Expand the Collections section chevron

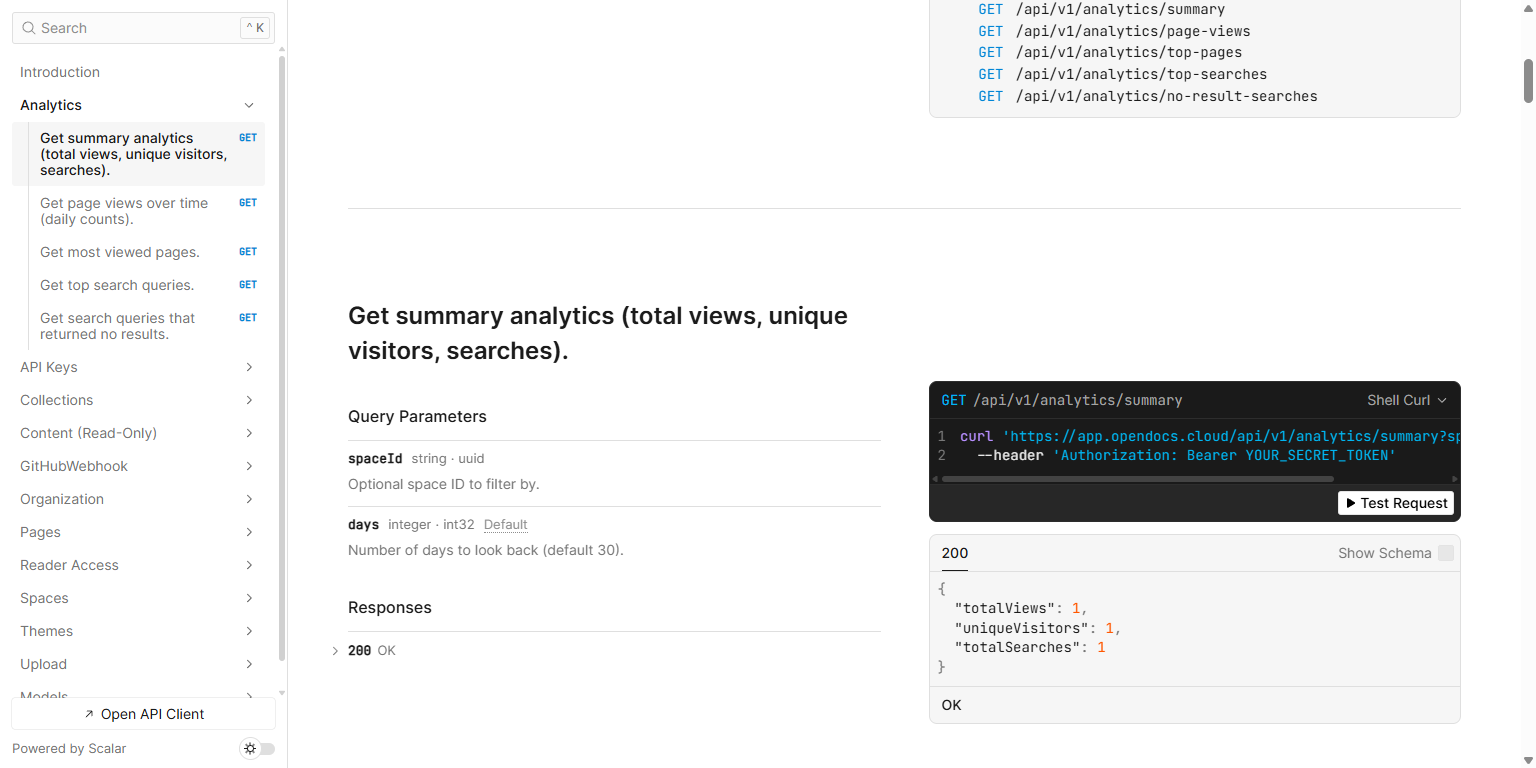click(249, 400)
